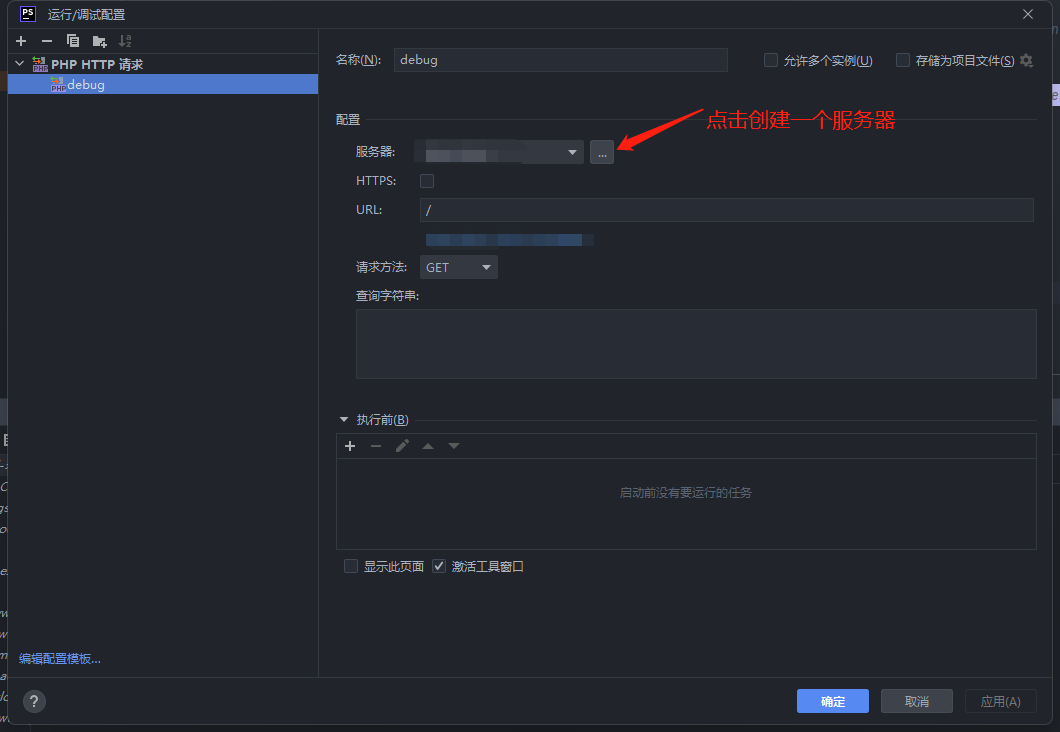The width and height of the screenshot is (1060, 732).
Task: Uncheck the 激活工具窗口 checkbox
Action: tap(439, 566)
